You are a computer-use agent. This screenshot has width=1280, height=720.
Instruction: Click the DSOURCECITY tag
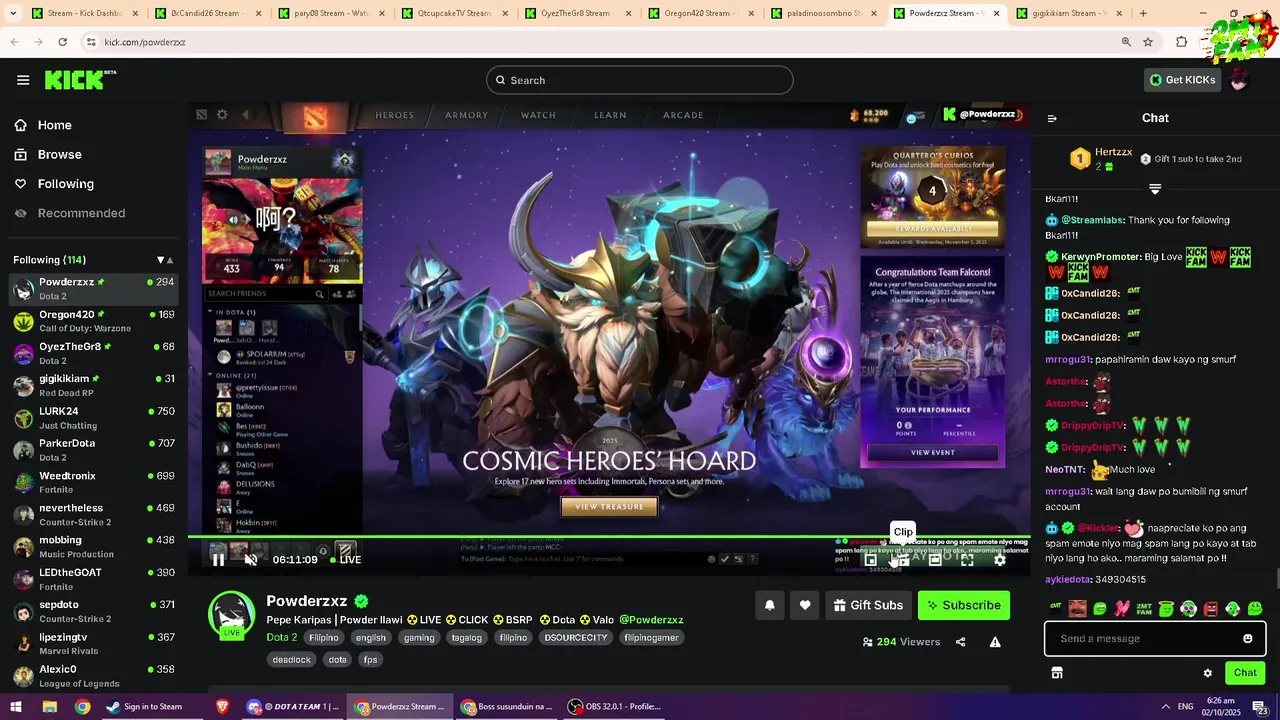[x=576, y=637]
